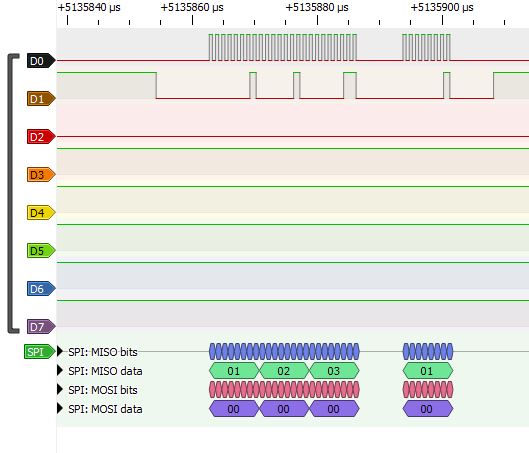Click the +5135860 µs ruler label
Viewport: 529px width, 453px height.
pyautogui.click(x=192, y=7)
